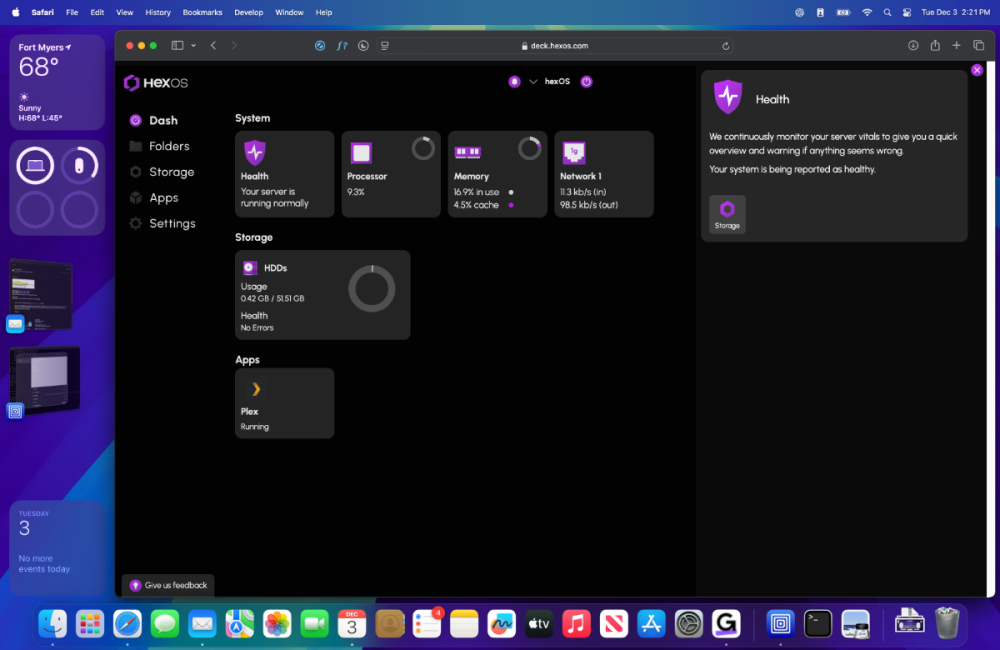Toggle the Safari sidebar button
The width and height of the screenshot is (1000, 650).
(177, 45)
